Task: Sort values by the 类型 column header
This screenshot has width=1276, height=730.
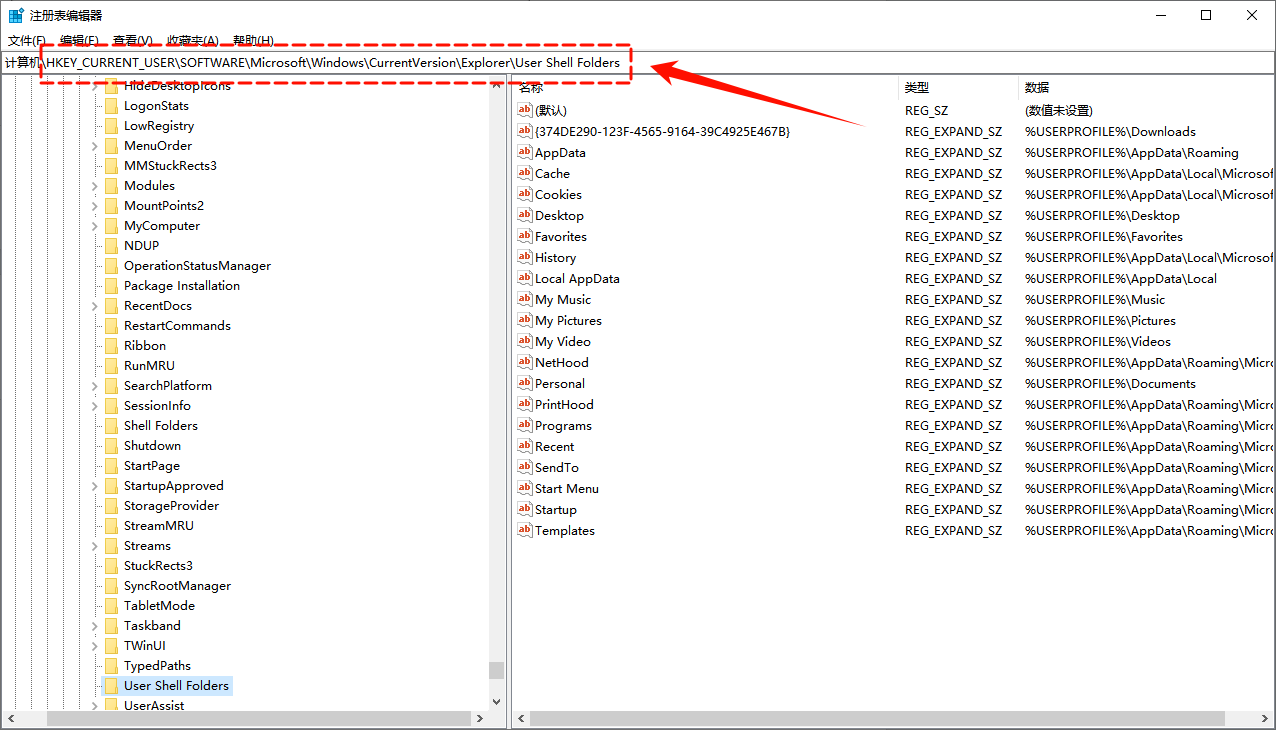Action: [x=916, y=87]
